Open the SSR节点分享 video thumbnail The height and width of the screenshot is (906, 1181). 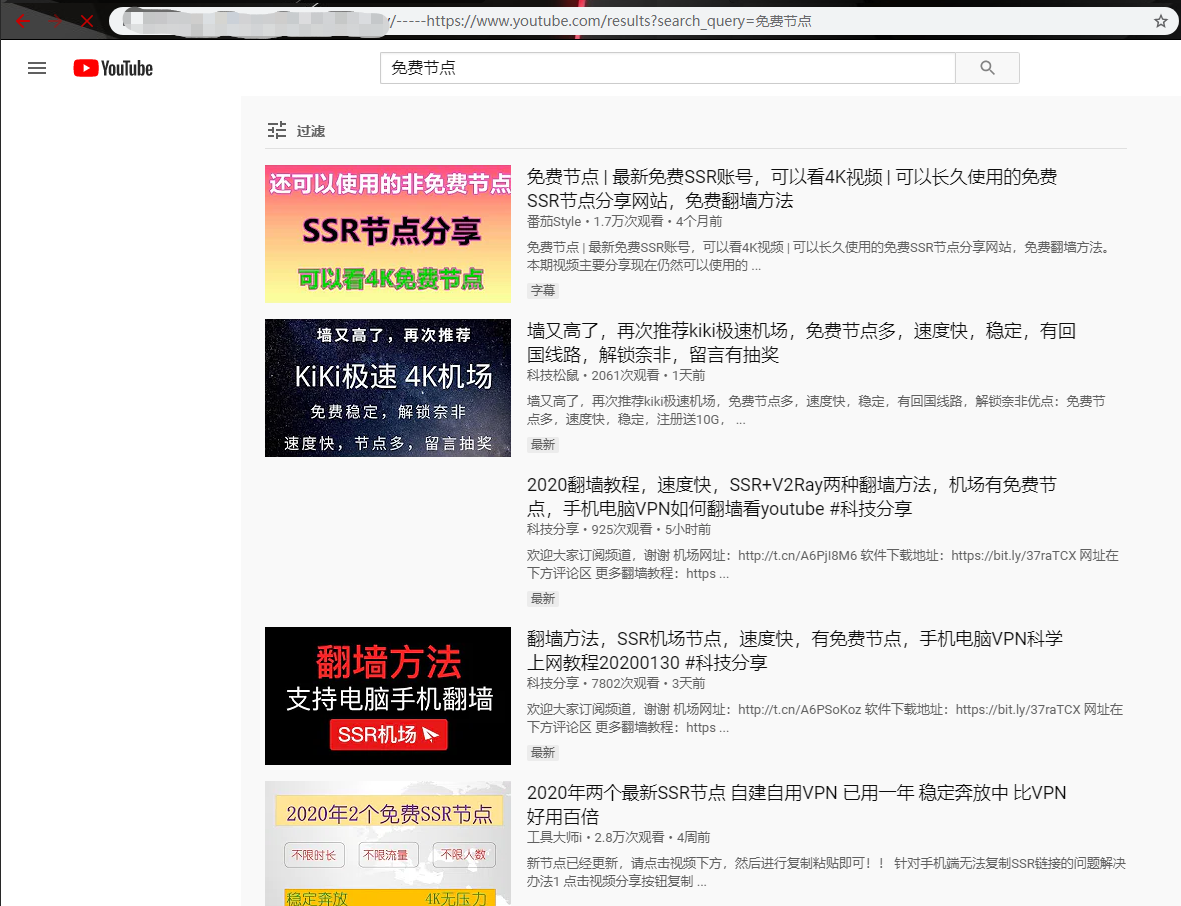click(x=388, y=234)
